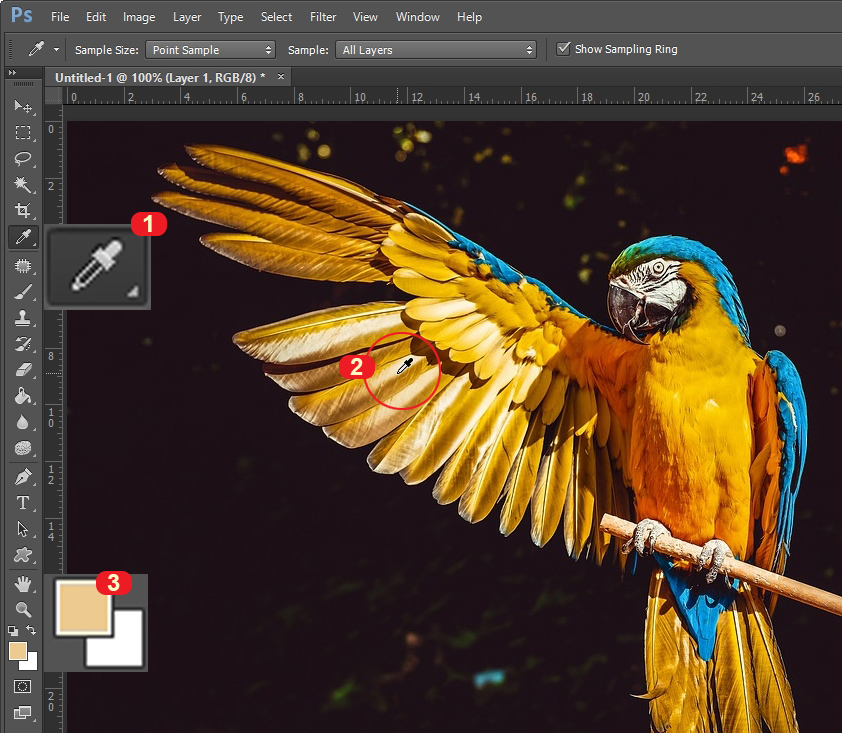Click the small background color swatch
The height and width of the screenshot is (733, 842).
coord(31,662)
